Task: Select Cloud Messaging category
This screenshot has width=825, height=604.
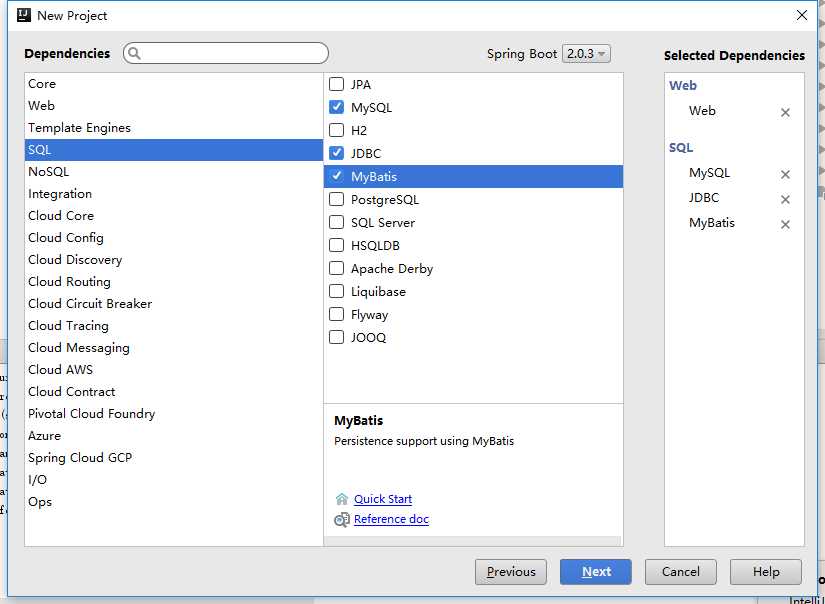Action: 174,348
